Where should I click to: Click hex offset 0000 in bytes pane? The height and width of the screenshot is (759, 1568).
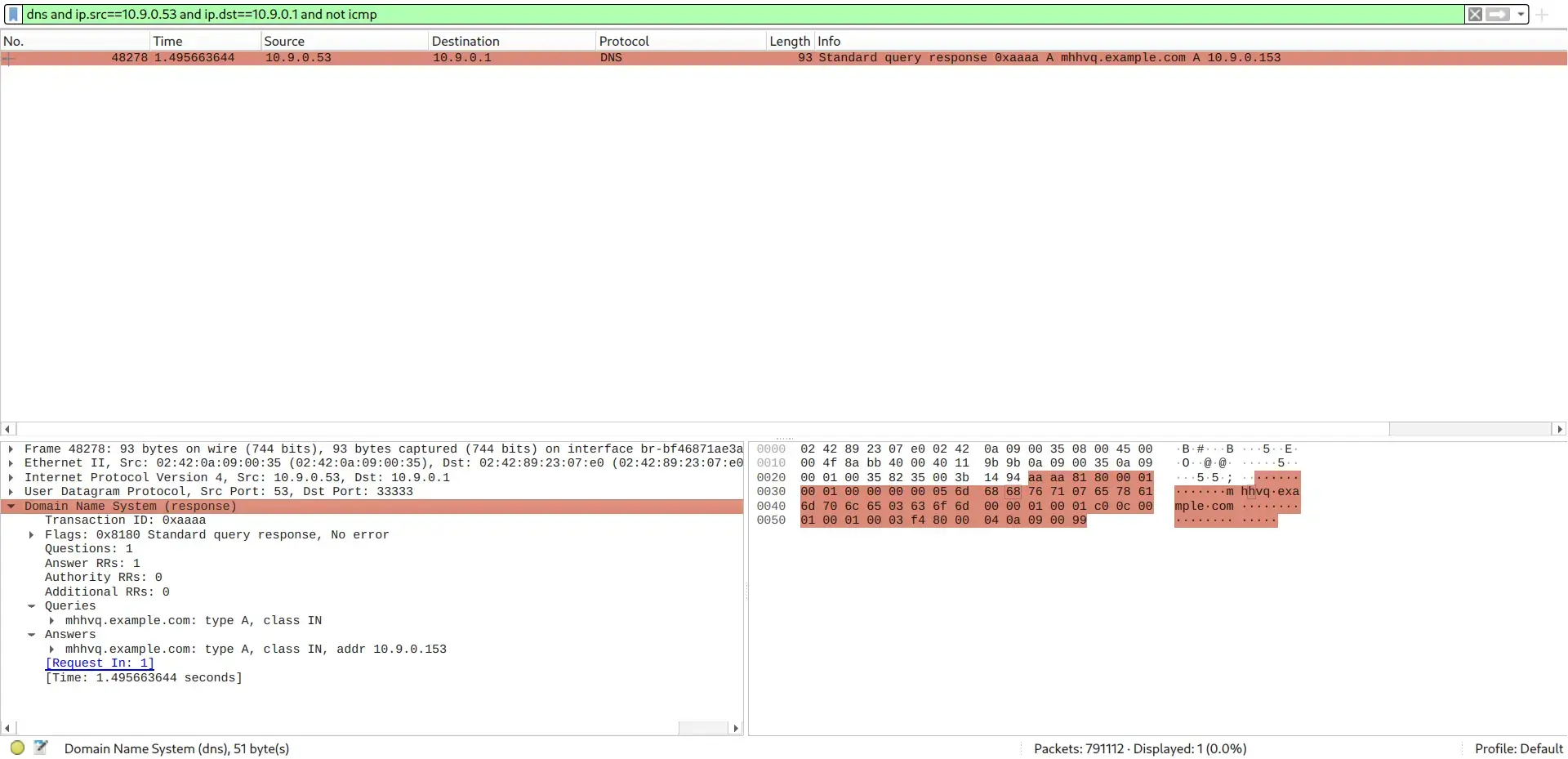coord(771,449)
